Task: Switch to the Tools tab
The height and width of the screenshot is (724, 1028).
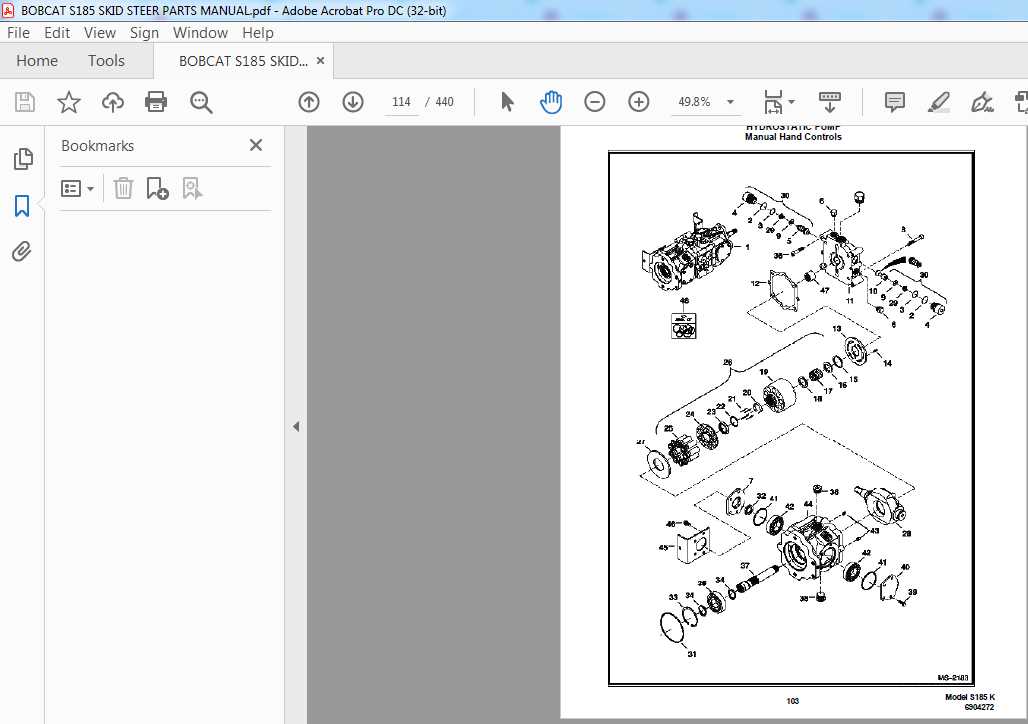Action: (x=106, y=61)
